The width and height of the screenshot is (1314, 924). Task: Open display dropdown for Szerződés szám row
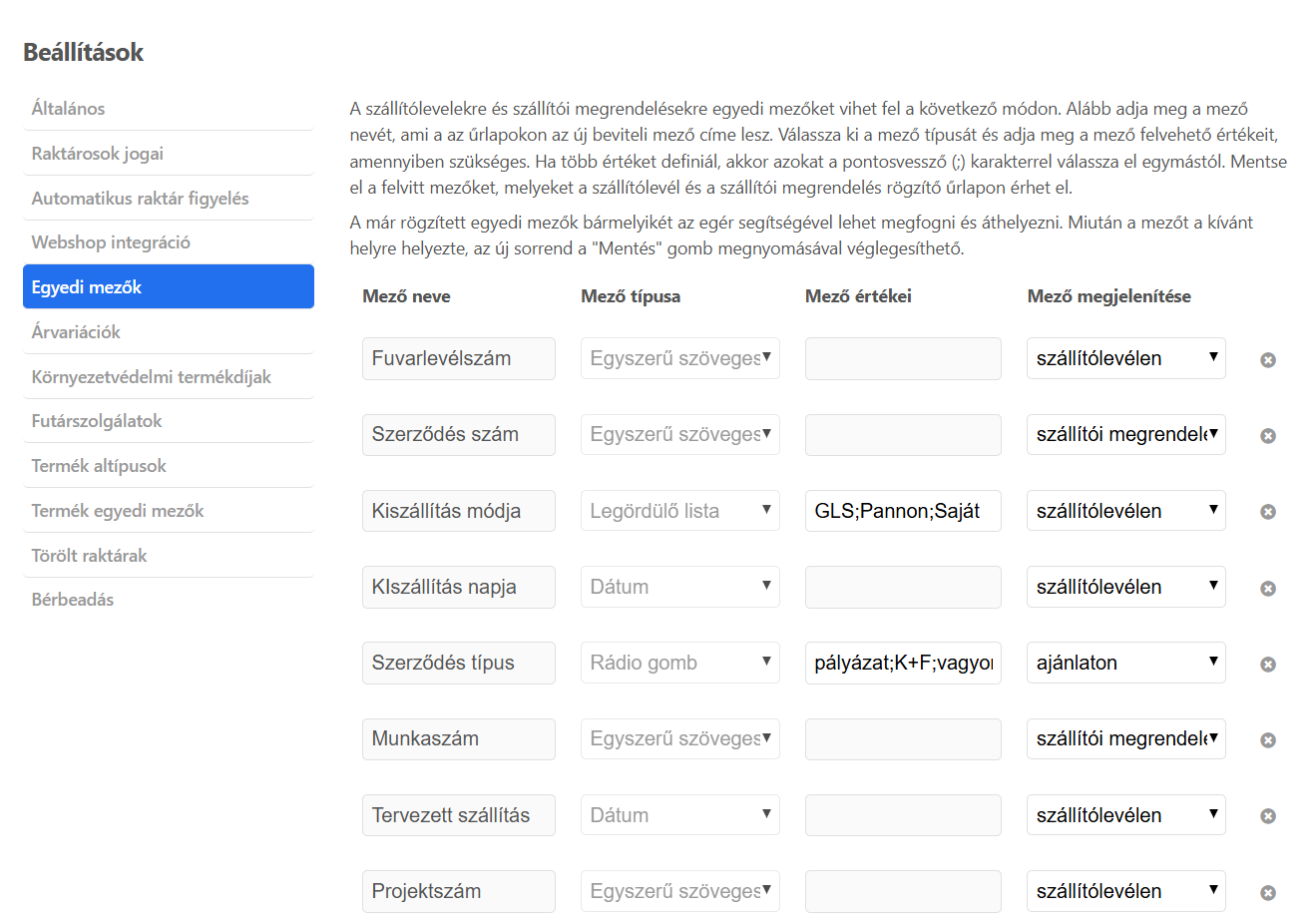pyautogui.click(x=1126, y=434)
